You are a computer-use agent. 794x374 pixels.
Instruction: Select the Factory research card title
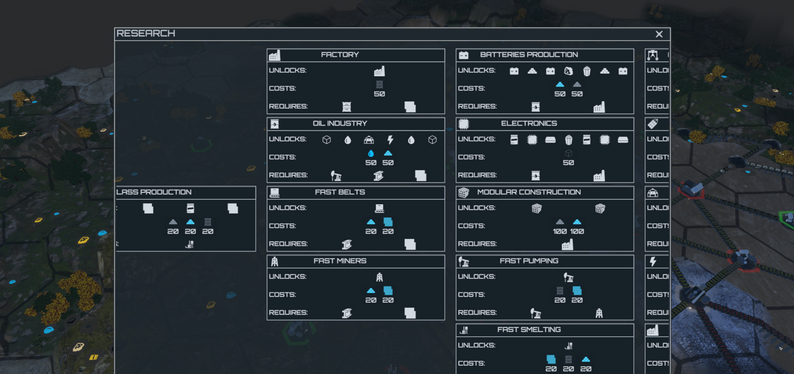(x=340, y=55)
